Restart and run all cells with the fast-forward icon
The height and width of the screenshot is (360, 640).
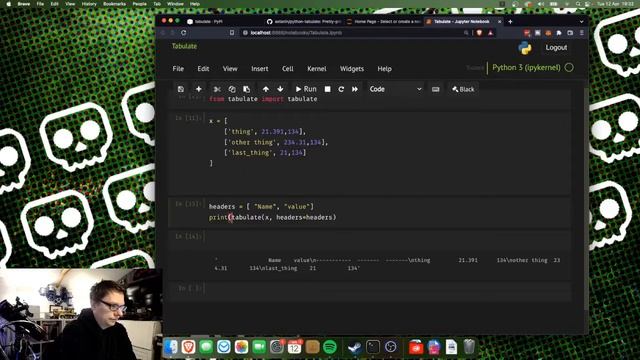tap(355, 89)
